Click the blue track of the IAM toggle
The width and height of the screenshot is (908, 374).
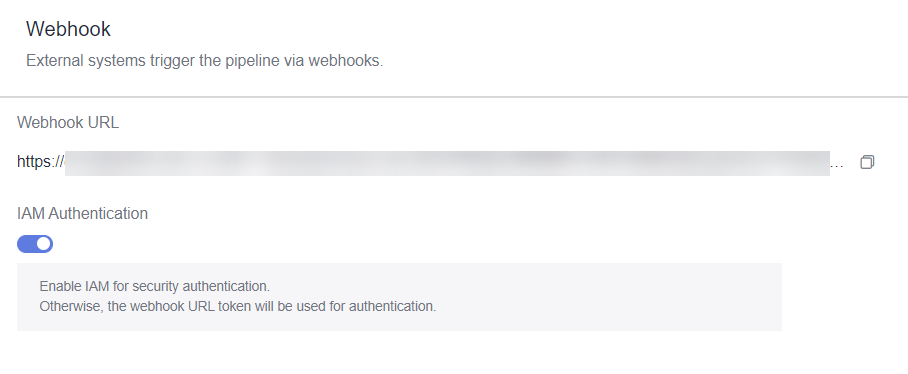(x=26, y=244)
